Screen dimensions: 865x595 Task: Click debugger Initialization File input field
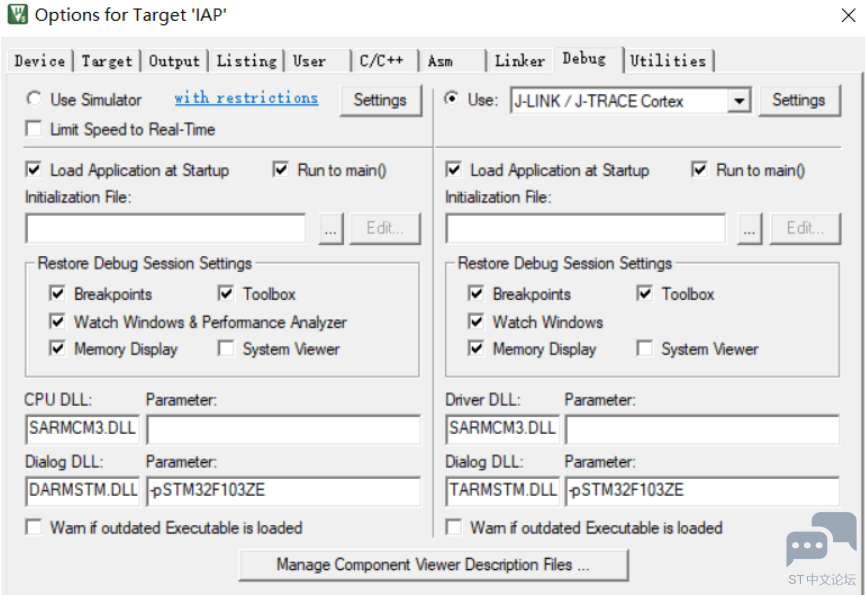pyautogui.click(x=585, y=228)
